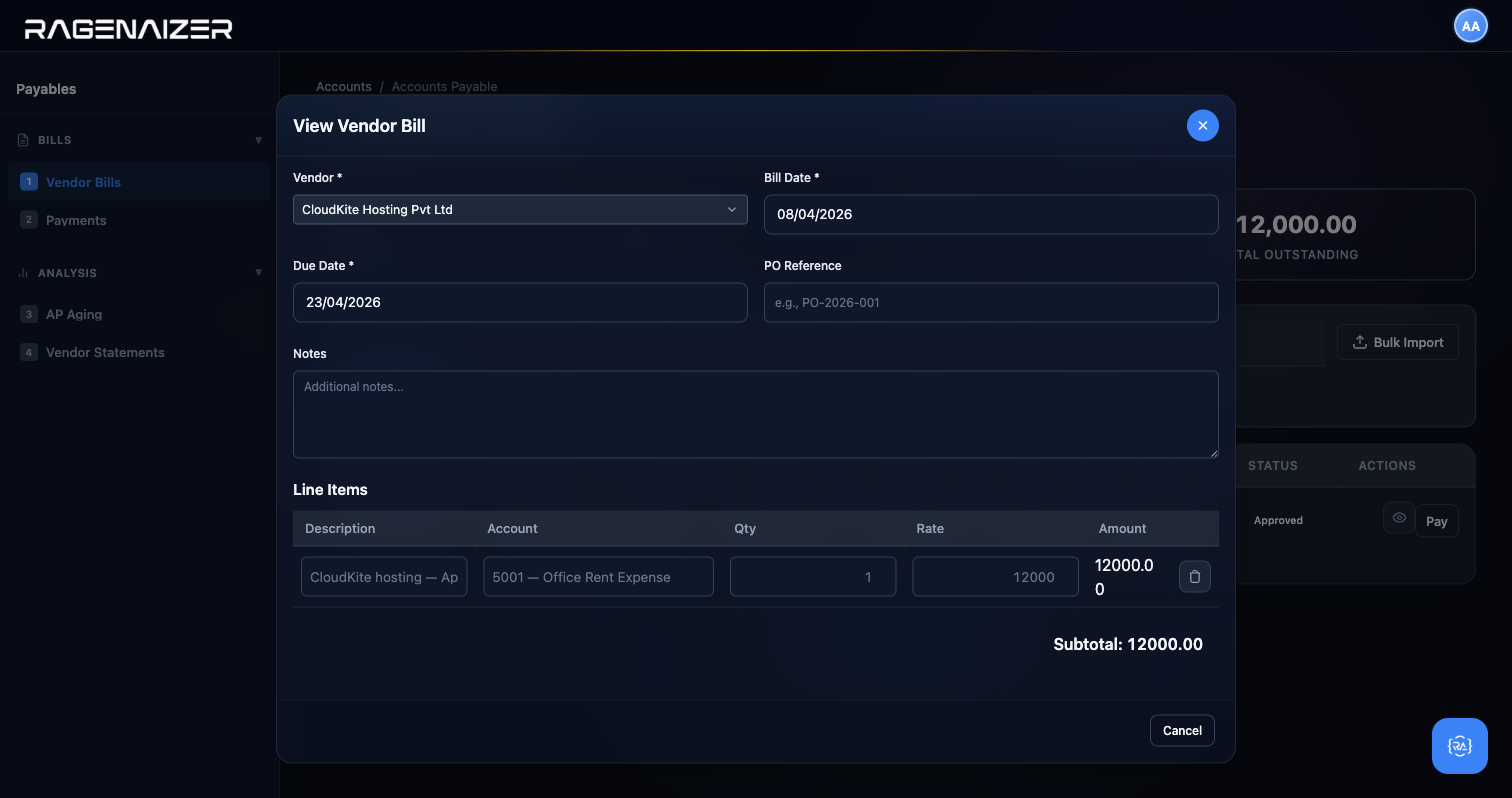Viewport: 1512px width, 798px height.
Task: Click the eye icon in the Approved row
Action: coord(1399,518)
